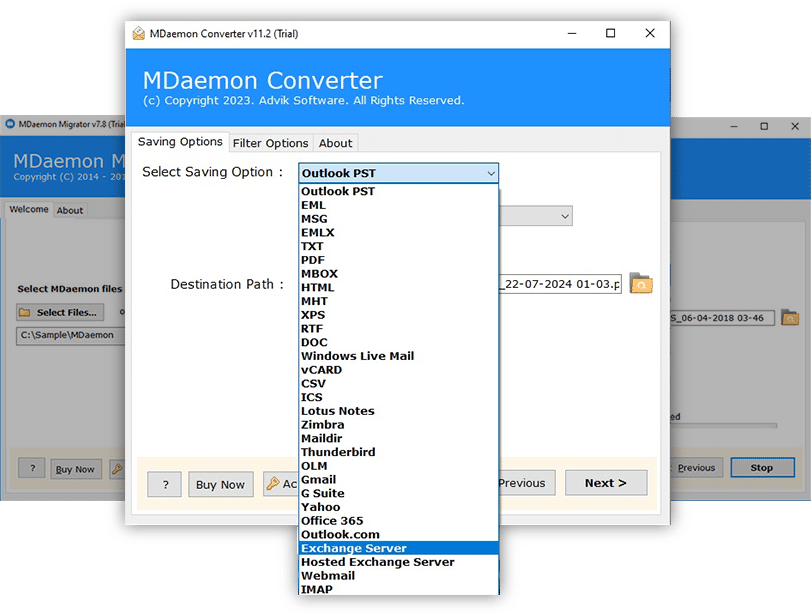The width and height of the screenshot is (811, 616).
Task: Click ? help button in Migrator window
Action: (x=32, y=468)
